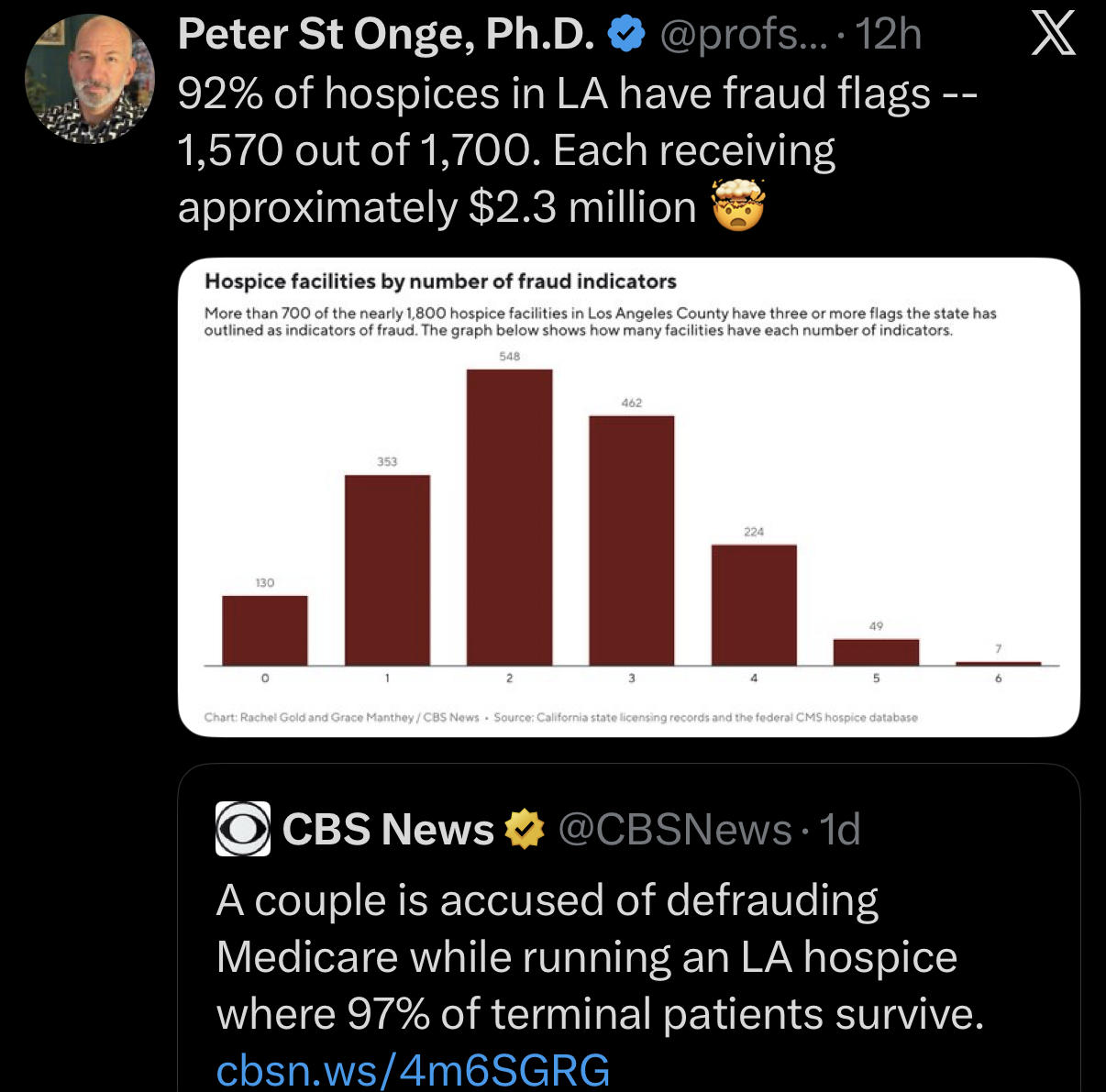Click the chart bar labeled 130
Screen dimensions: 1106x1092
265,630
